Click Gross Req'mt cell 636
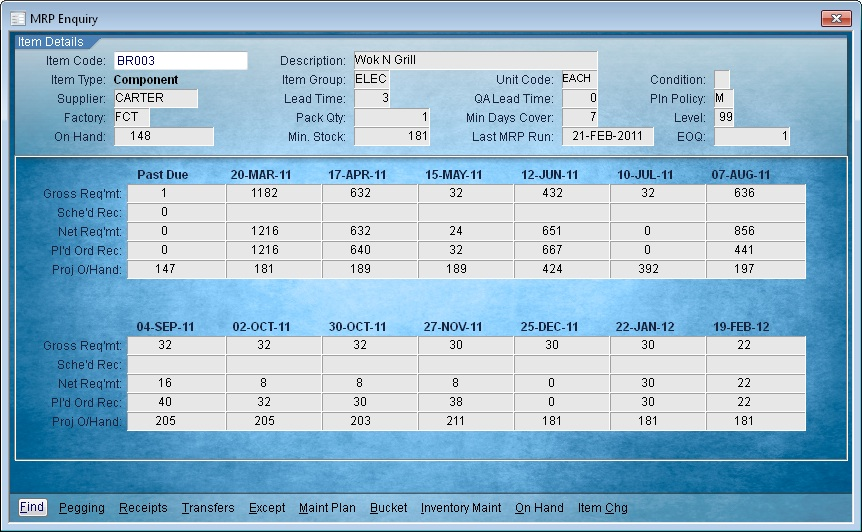The height and width of the screenshot is (532, 862). pos(756,193)
